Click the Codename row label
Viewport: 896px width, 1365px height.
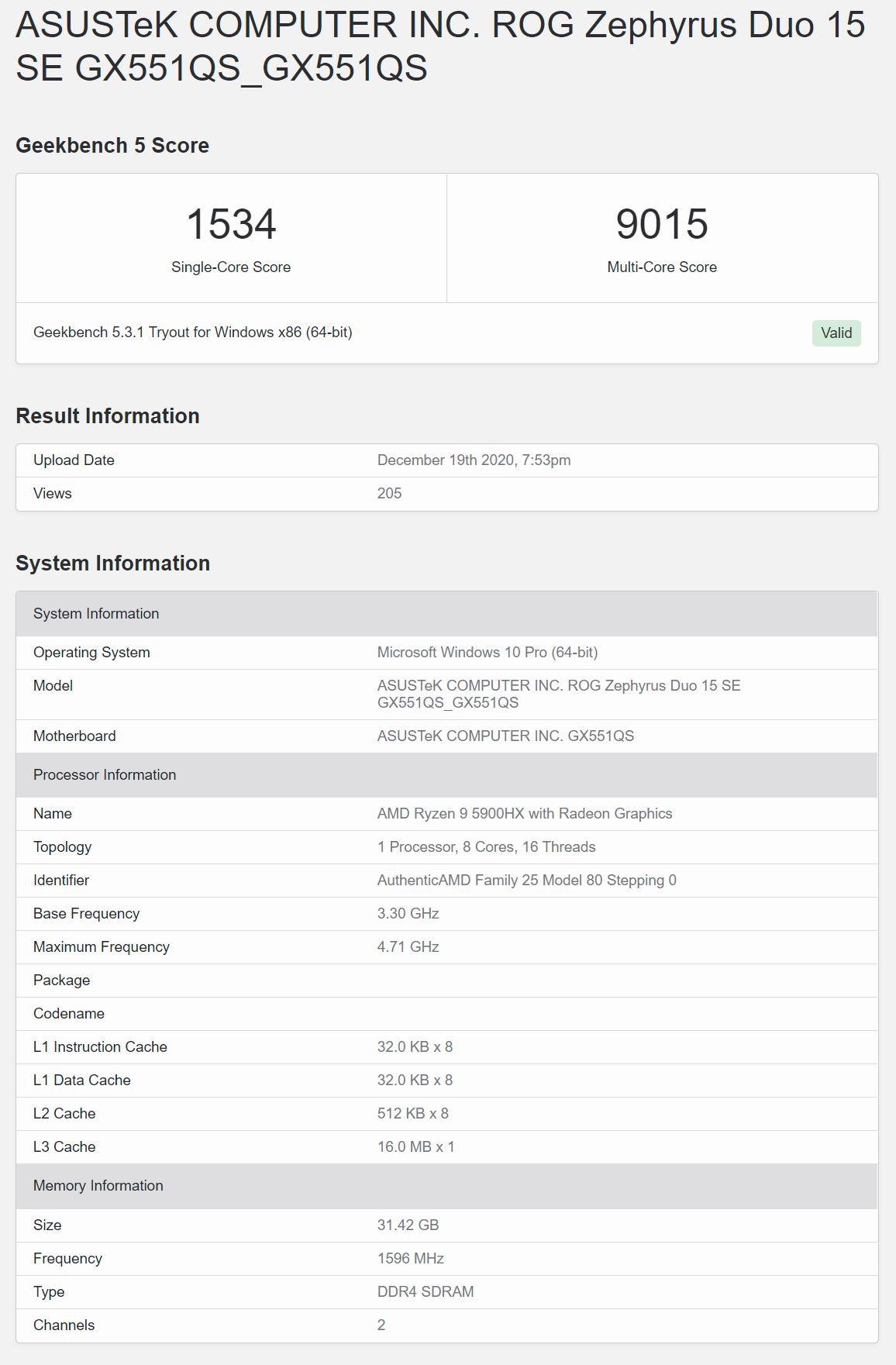(x=68, y=1014)
